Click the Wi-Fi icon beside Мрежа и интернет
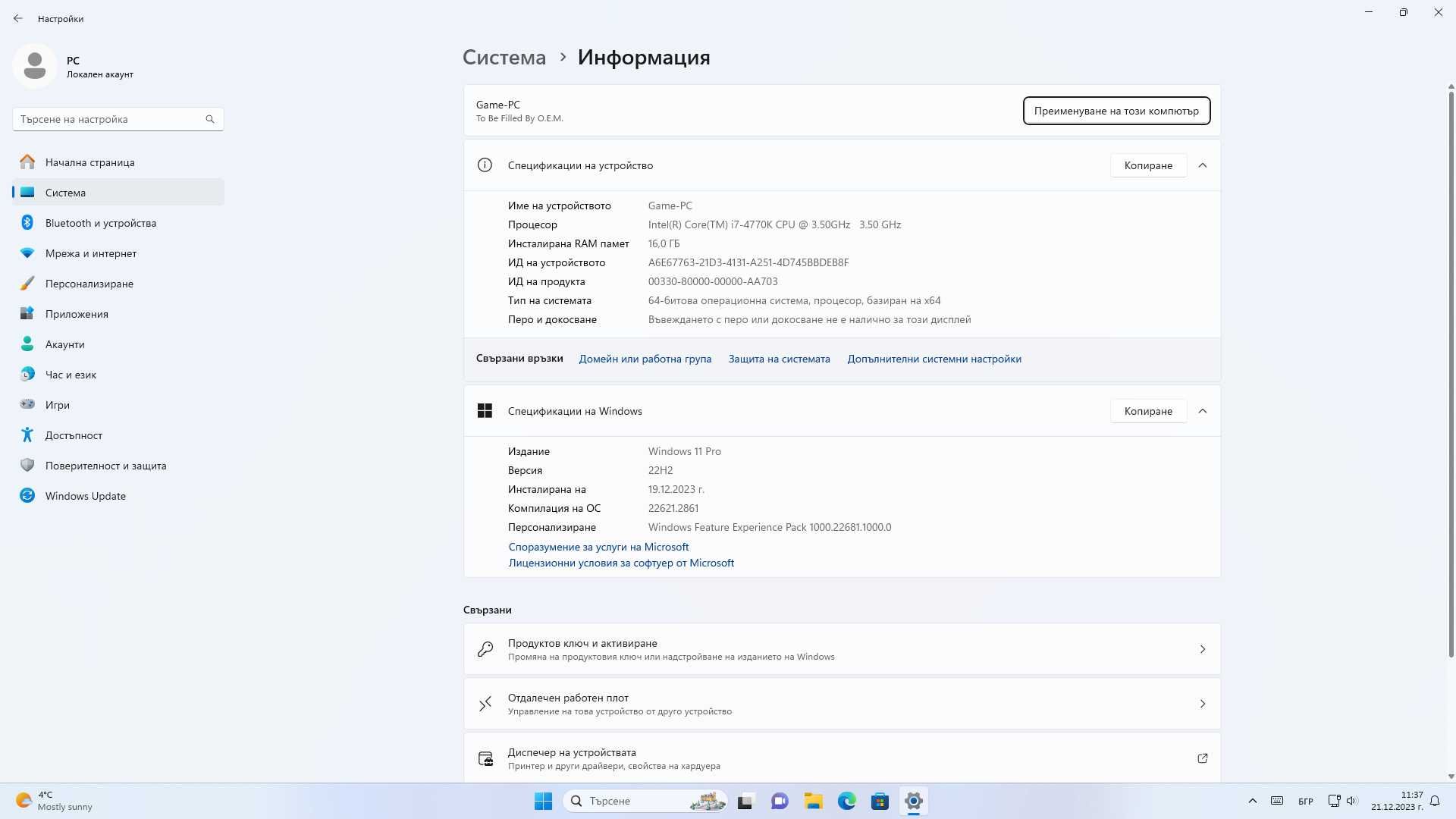This screenshot has width=1456, height=819. 27,253
